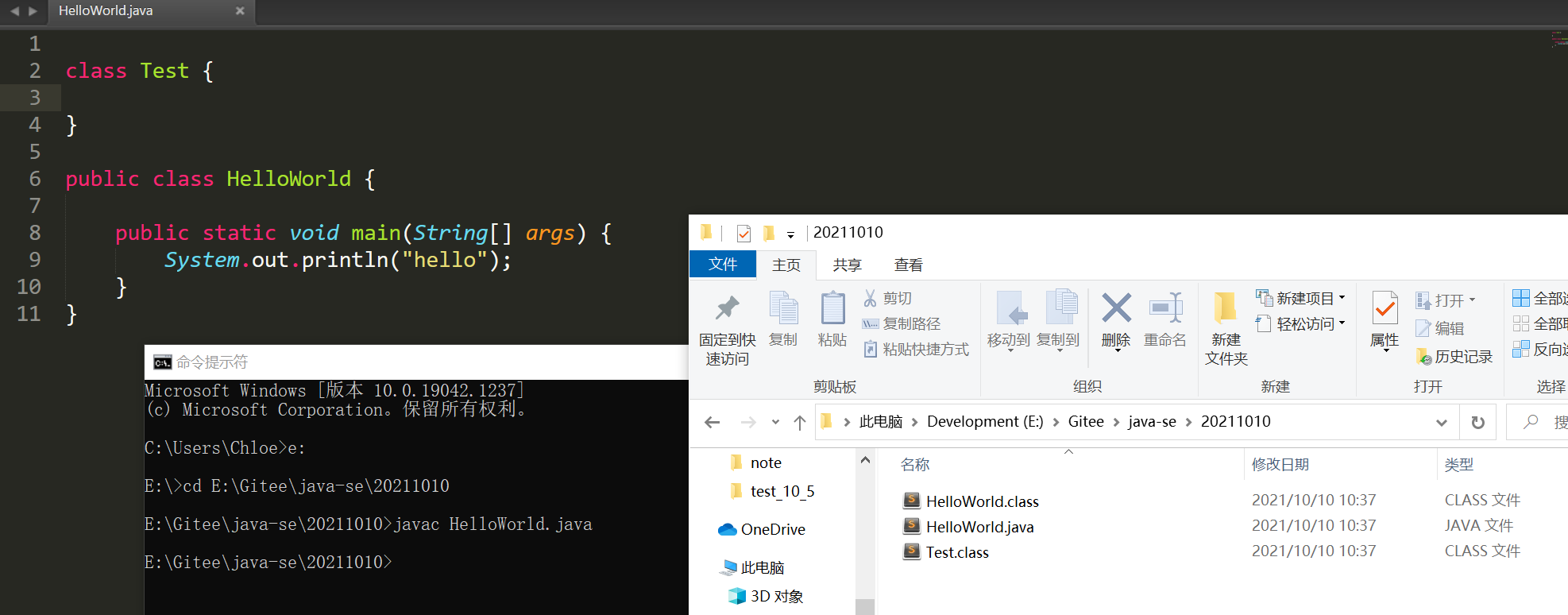The width and height of the screenshot is (1568, 615).
Task: Click 粘贴快捷方式 paste shortcut button
Action: 916,349
